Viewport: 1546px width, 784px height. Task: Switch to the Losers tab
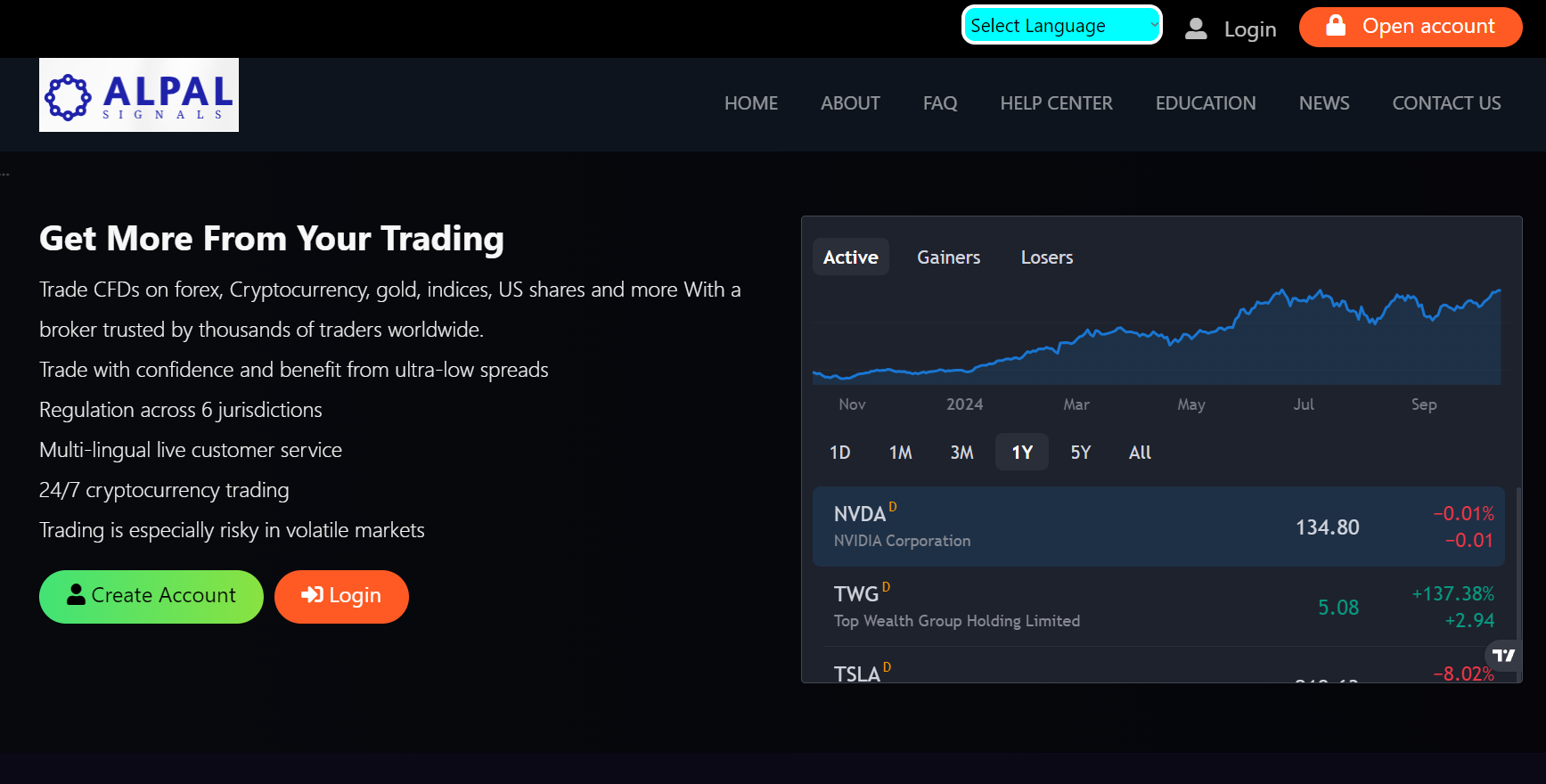[x=1046, y=257]
